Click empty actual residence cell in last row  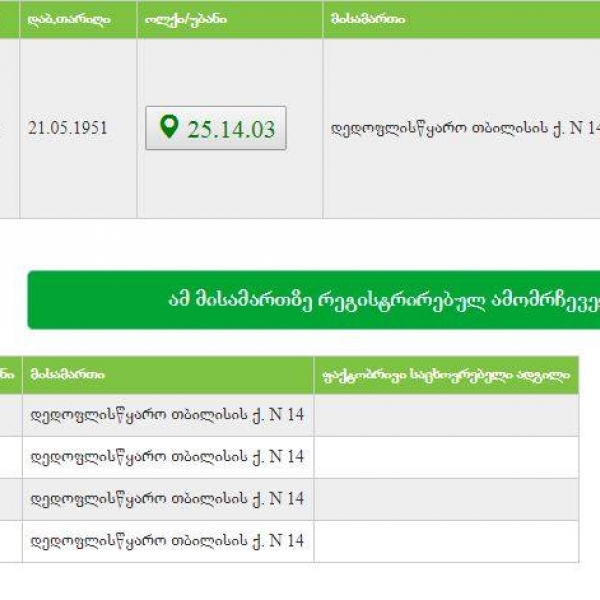445,541
